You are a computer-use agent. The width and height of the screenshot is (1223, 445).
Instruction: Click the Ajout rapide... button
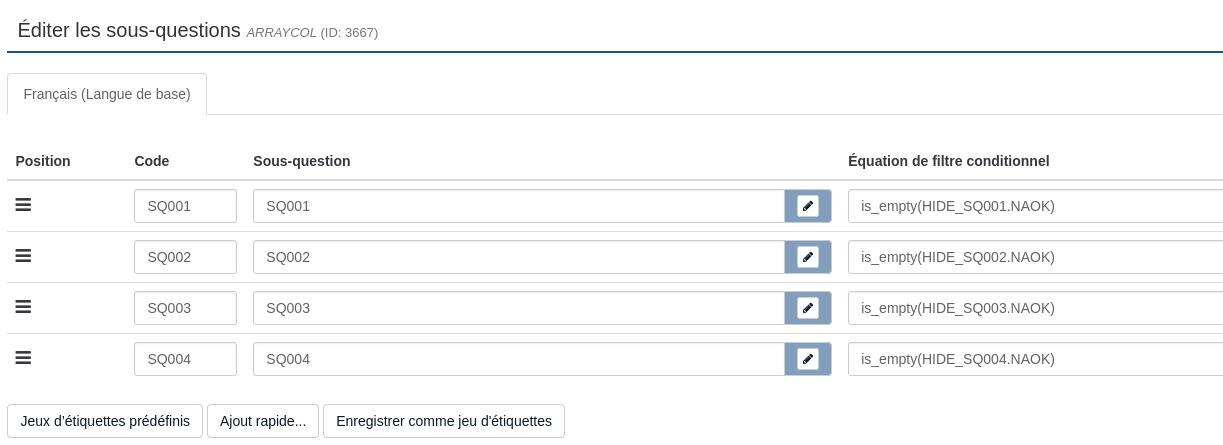263,421
